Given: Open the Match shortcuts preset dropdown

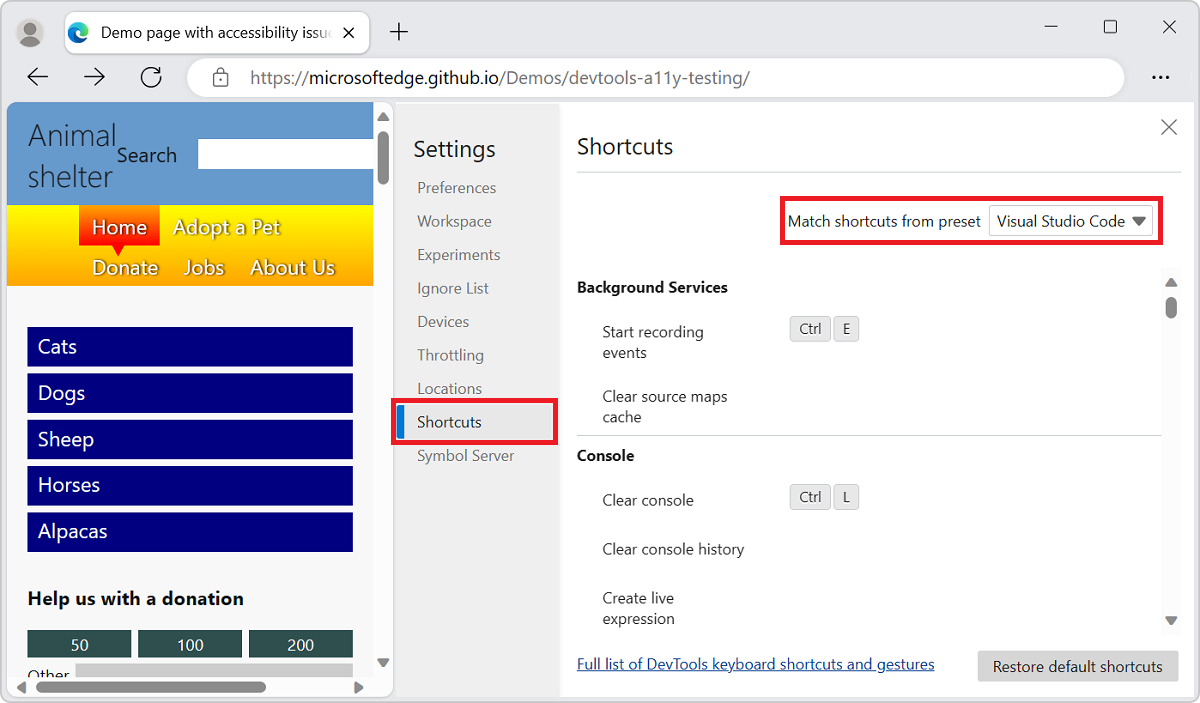Looking at the screenshot, I should 1070,222.
